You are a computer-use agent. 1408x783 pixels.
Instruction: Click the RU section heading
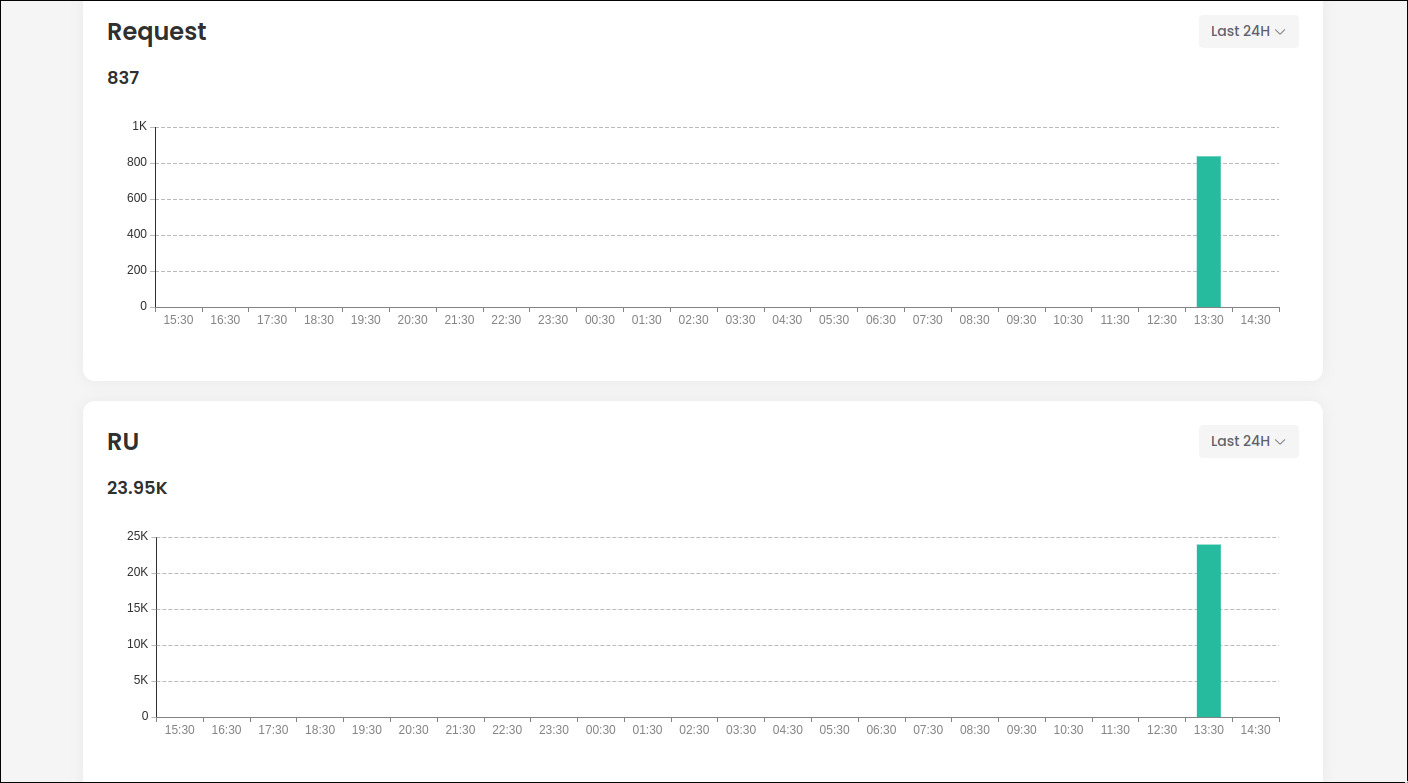pyautogui.click(x=123, y=441)
